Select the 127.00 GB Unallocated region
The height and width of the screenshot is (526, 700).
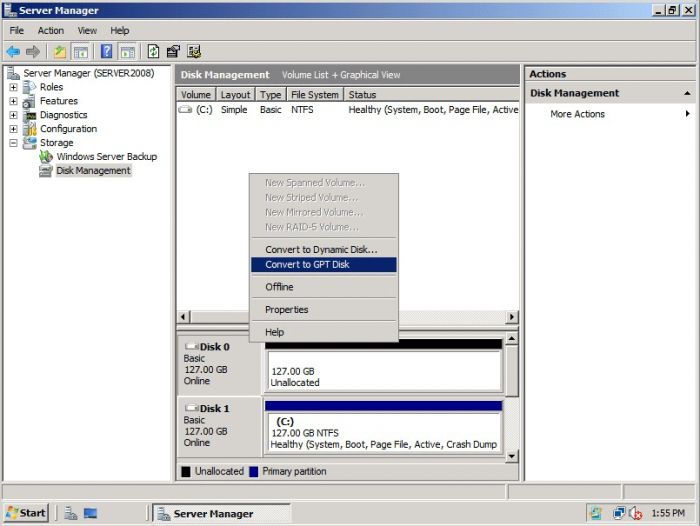pos(384,372)
